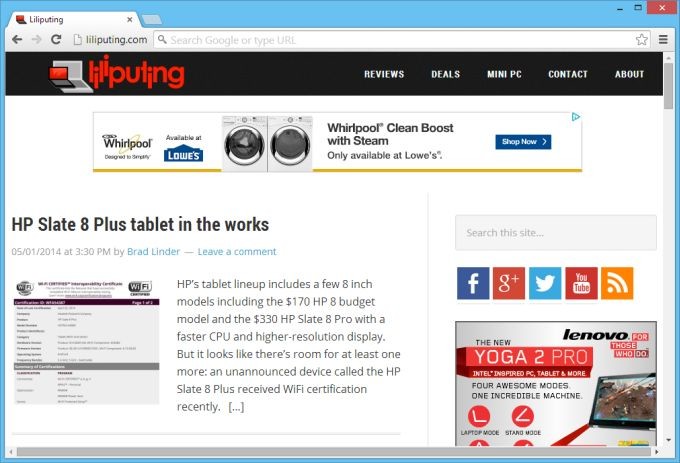Select Deals in the navigation bar
This screenshot has width=680, height=463.
click(445, 74)
